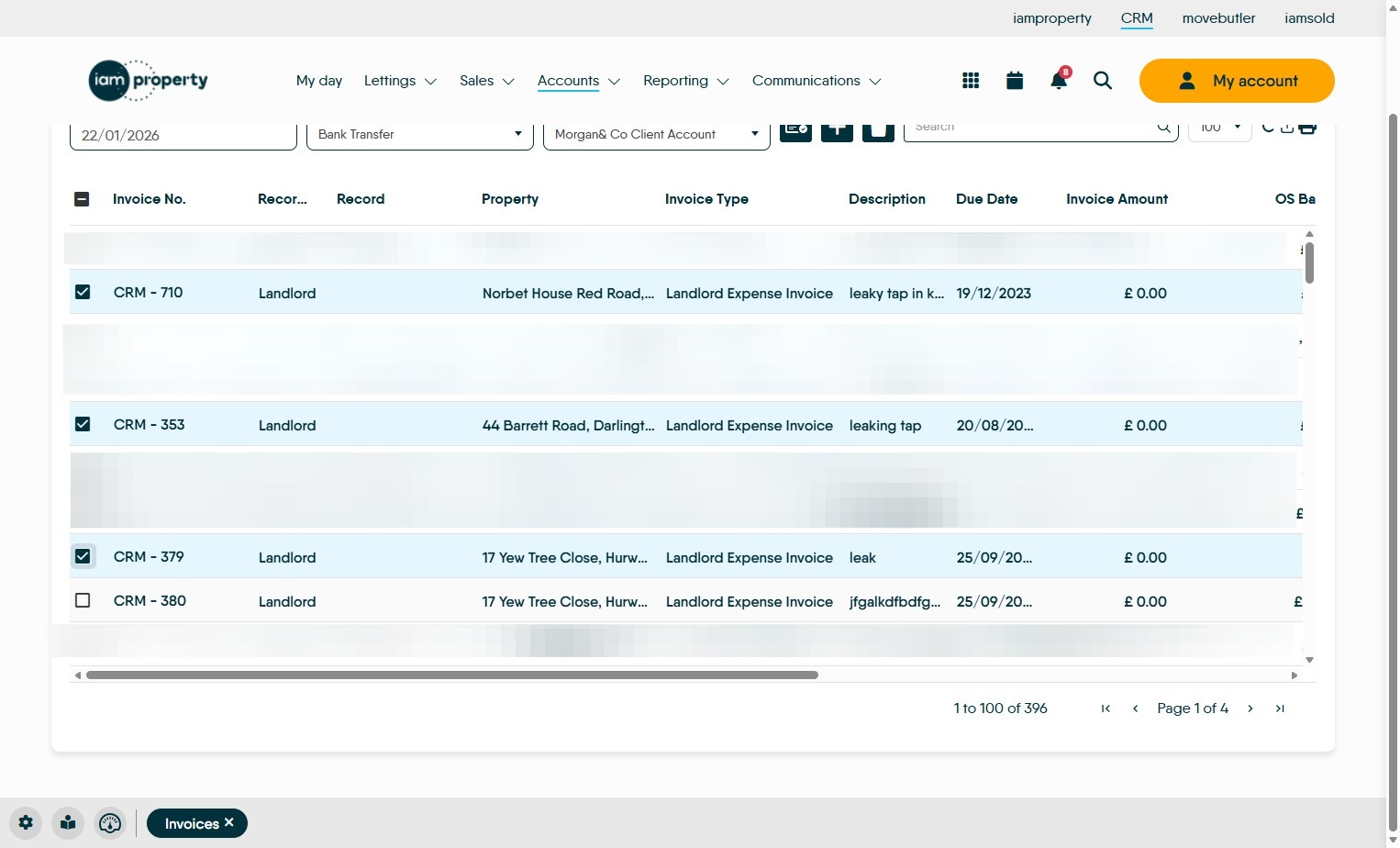The height and width of the screenshot is (848, 1400).
Task: Click the table's vertical scrollbar thumb
Action: pyautogui.click(x=1309, y=262)
